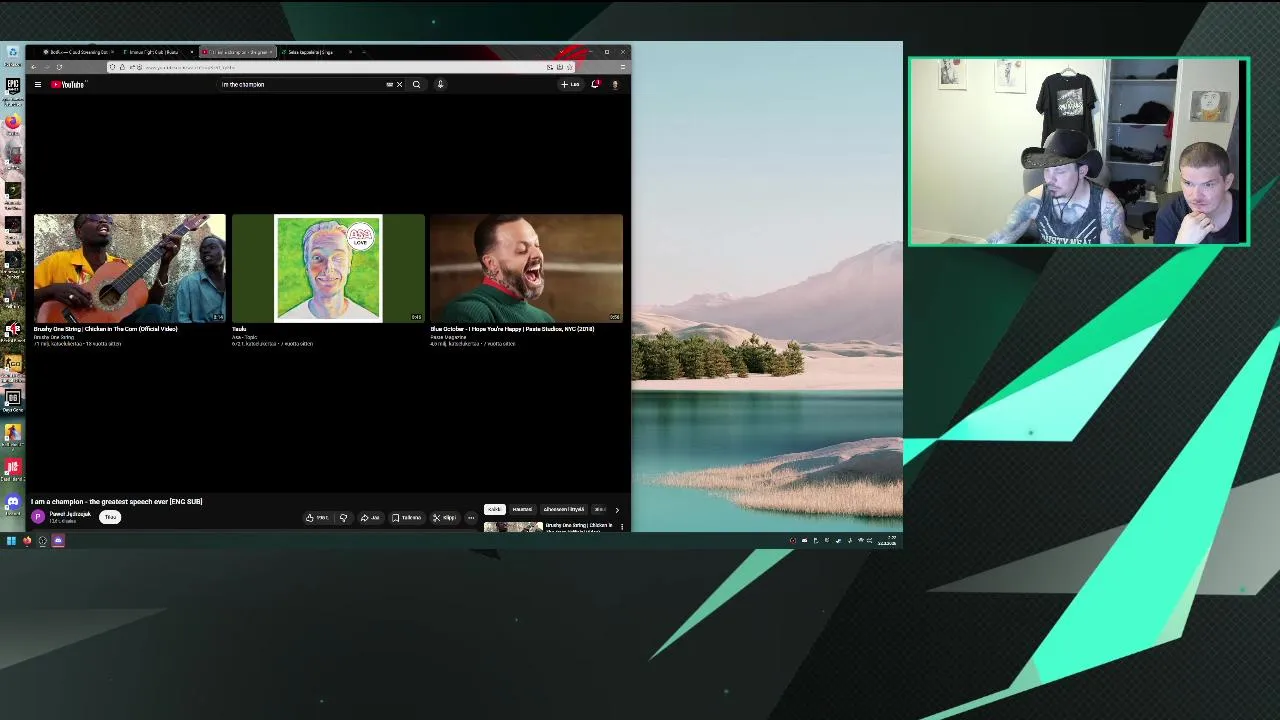This screenshot has height=720, width=1280.
Task: Focus the YouTube search field
Action: 300,85
